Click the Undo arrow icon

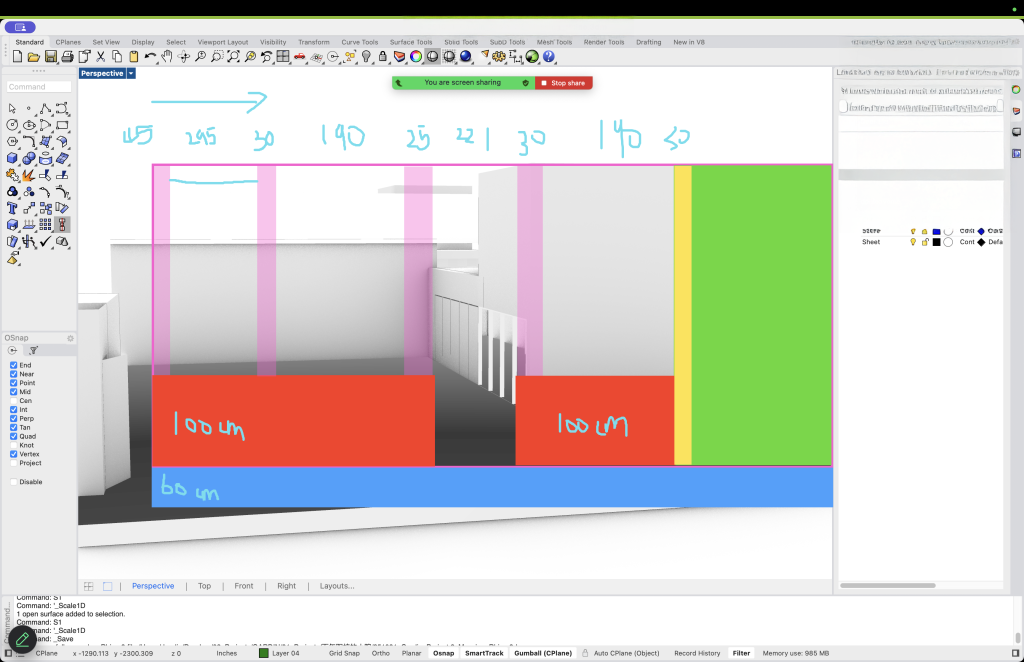click(x=150, y=57)
